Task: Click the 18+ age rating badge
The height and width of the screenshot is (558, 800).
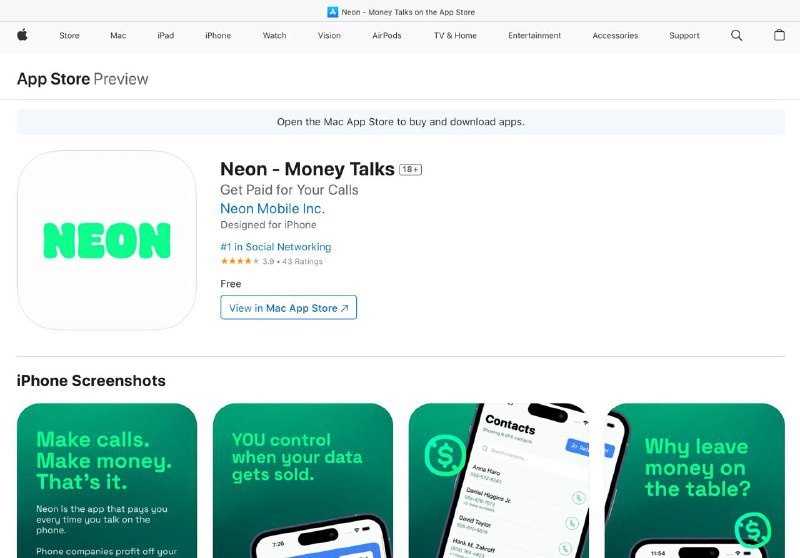Action: (410, 169)
